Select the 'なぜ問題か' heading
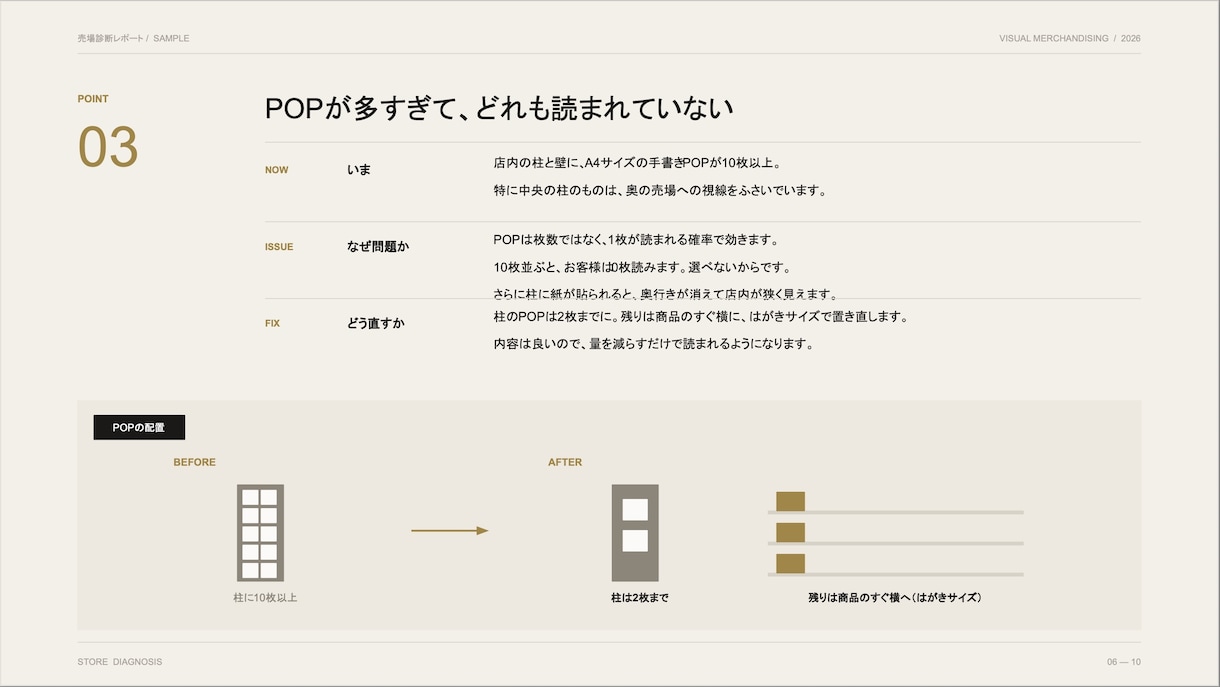 point(378,247)
